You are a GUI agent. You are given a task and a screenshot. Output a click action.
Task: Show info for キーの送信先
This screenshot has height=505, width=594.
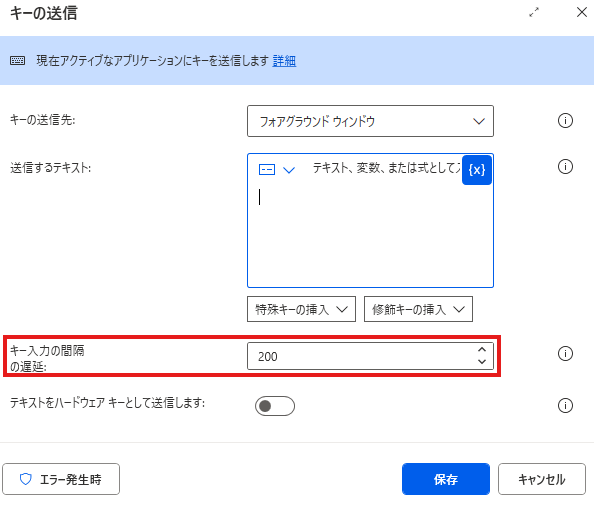tap(565, 121)
